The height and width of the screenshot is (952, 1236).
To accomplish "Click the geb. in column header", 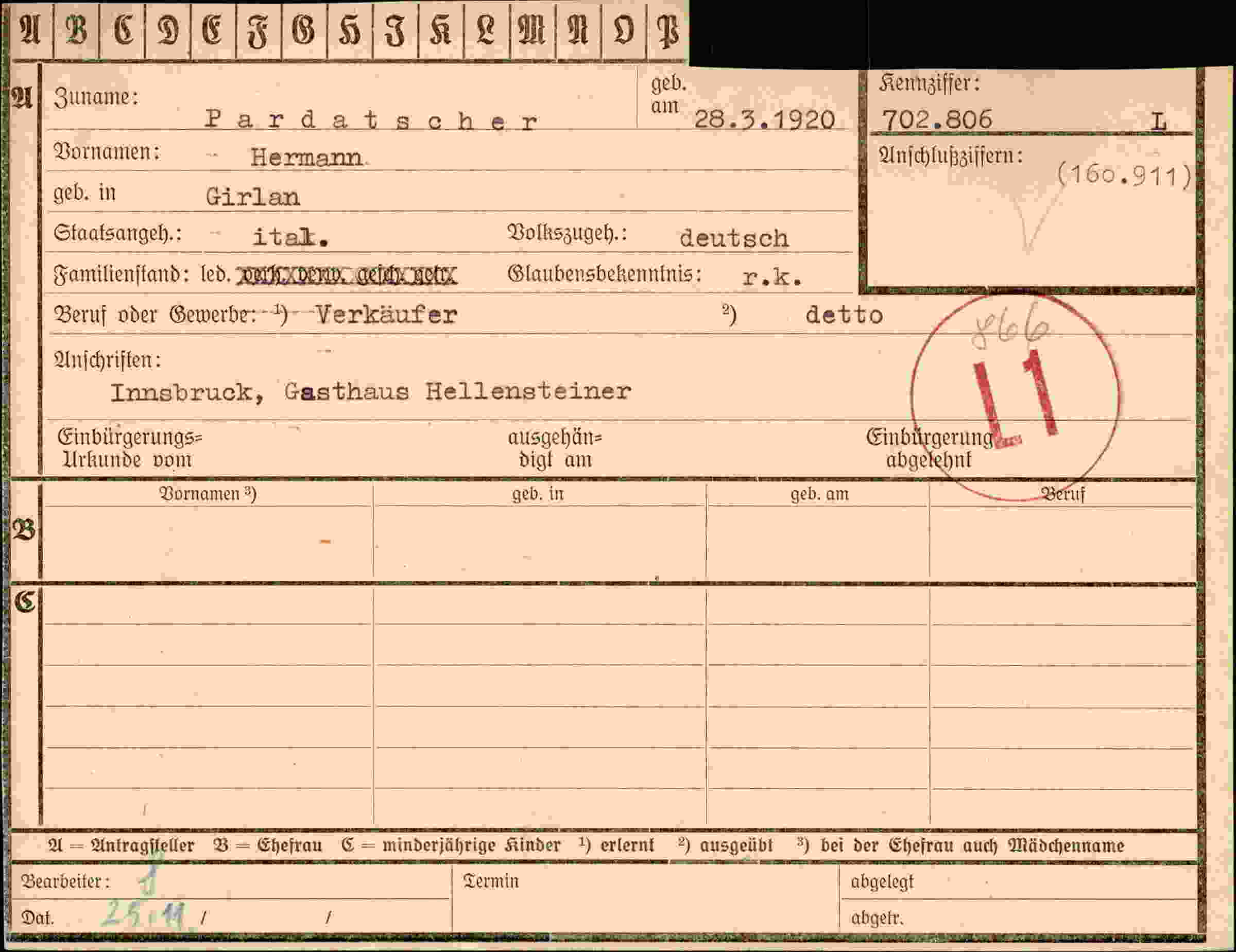I will point(538,494).
